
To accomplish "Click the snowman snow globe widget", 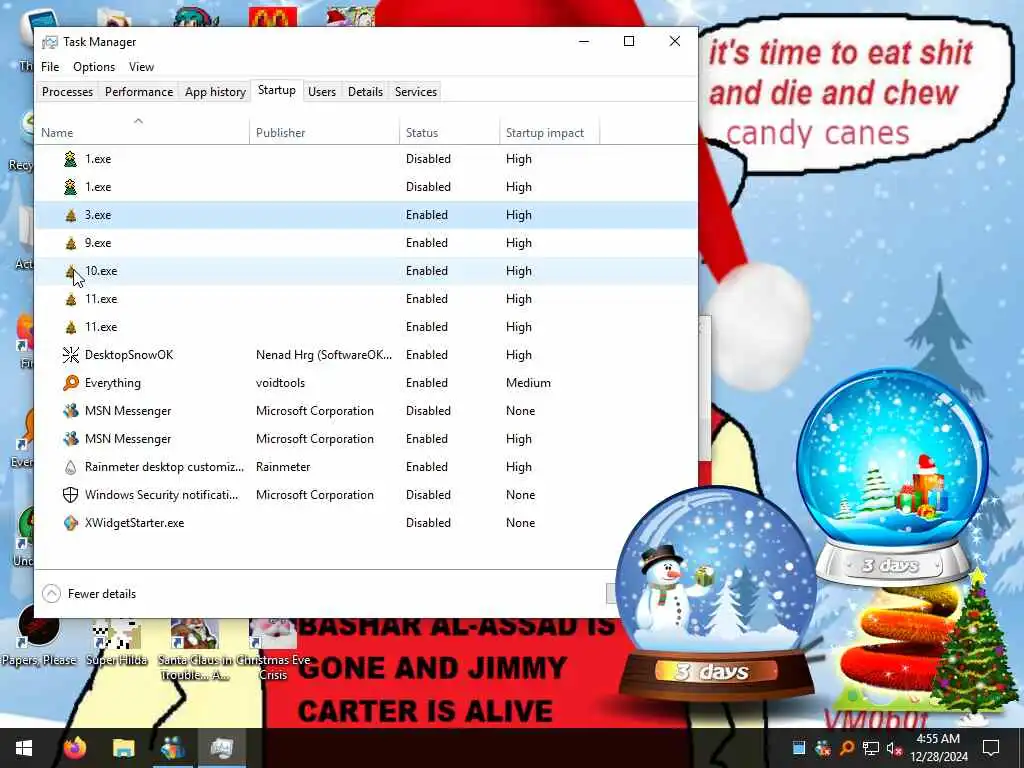I will click(715, 594).
